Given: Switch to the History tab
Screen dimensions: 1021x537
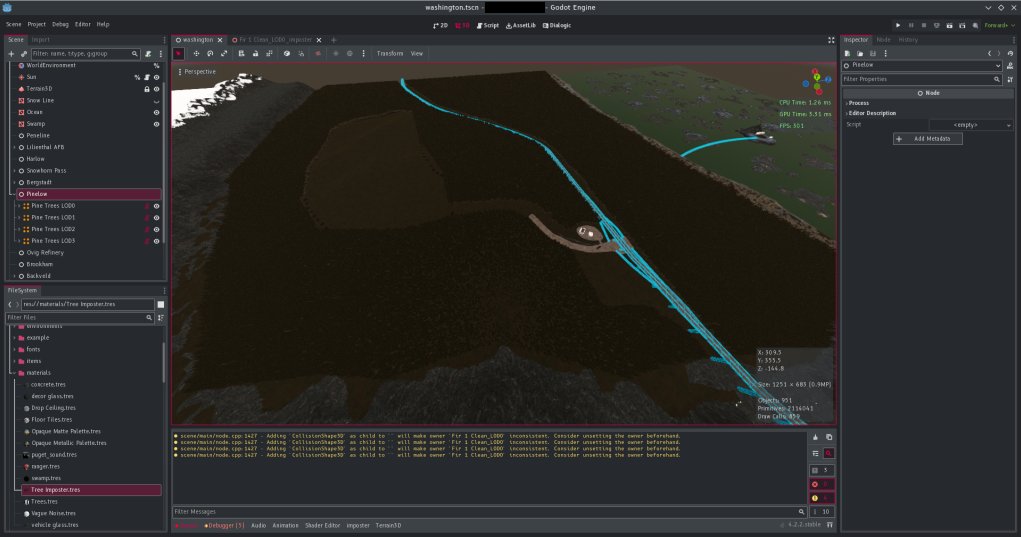Looking at the screenshot, I should tap(908, 40).
